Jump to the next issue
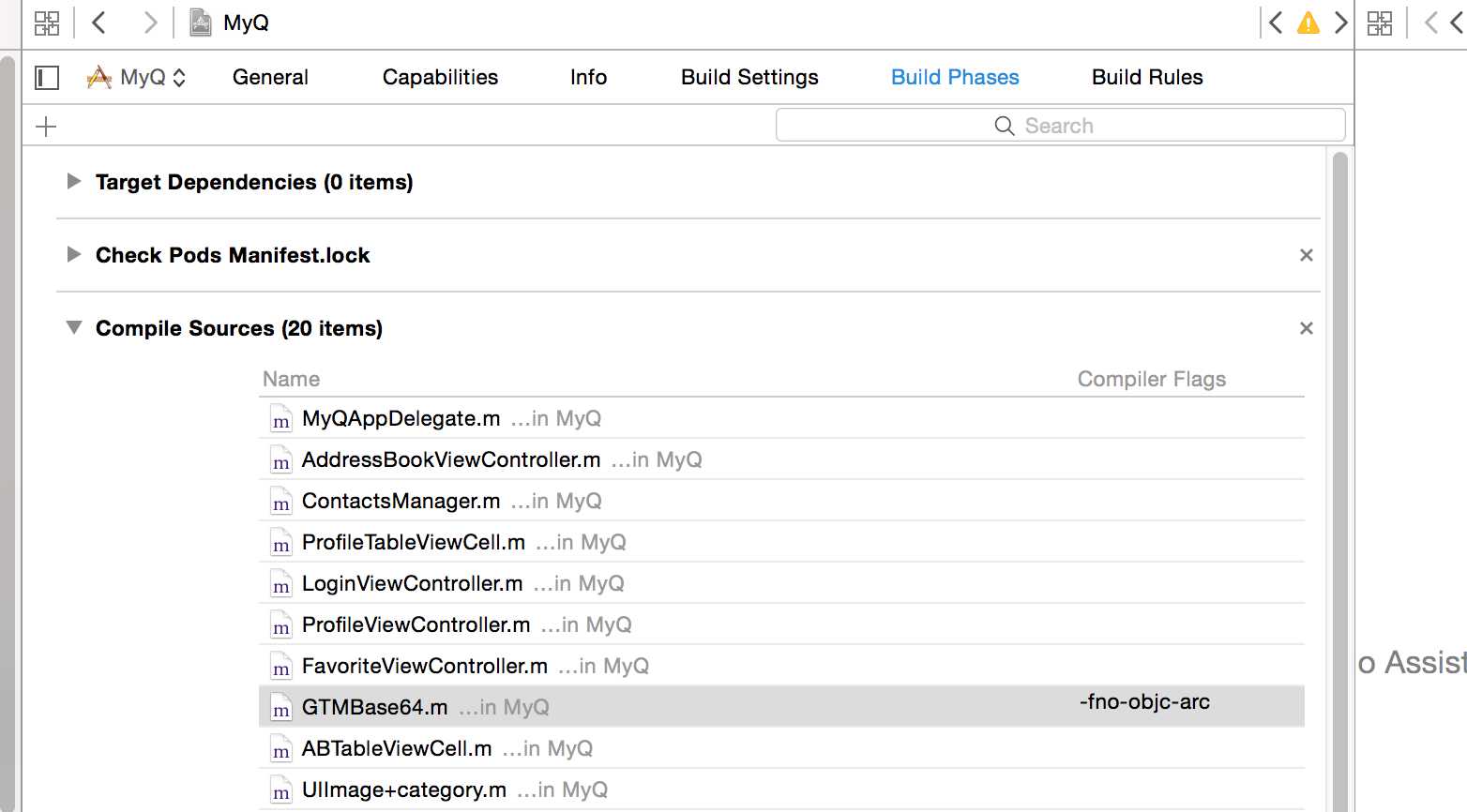This screenshot has width=1467, height=812. point(1340,23)
